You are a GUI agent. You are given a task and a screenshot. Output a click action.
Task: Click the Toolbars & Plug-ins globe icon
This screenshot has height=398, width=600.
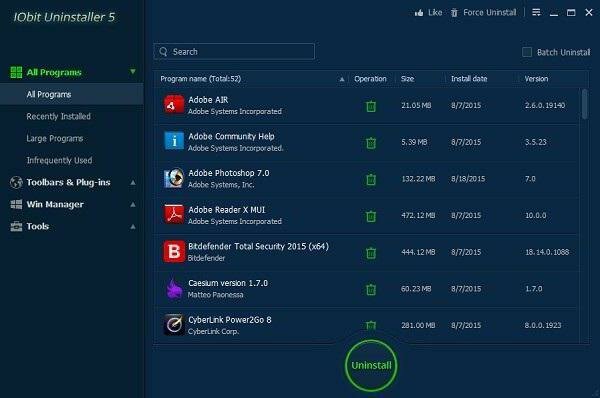[16, 183]
